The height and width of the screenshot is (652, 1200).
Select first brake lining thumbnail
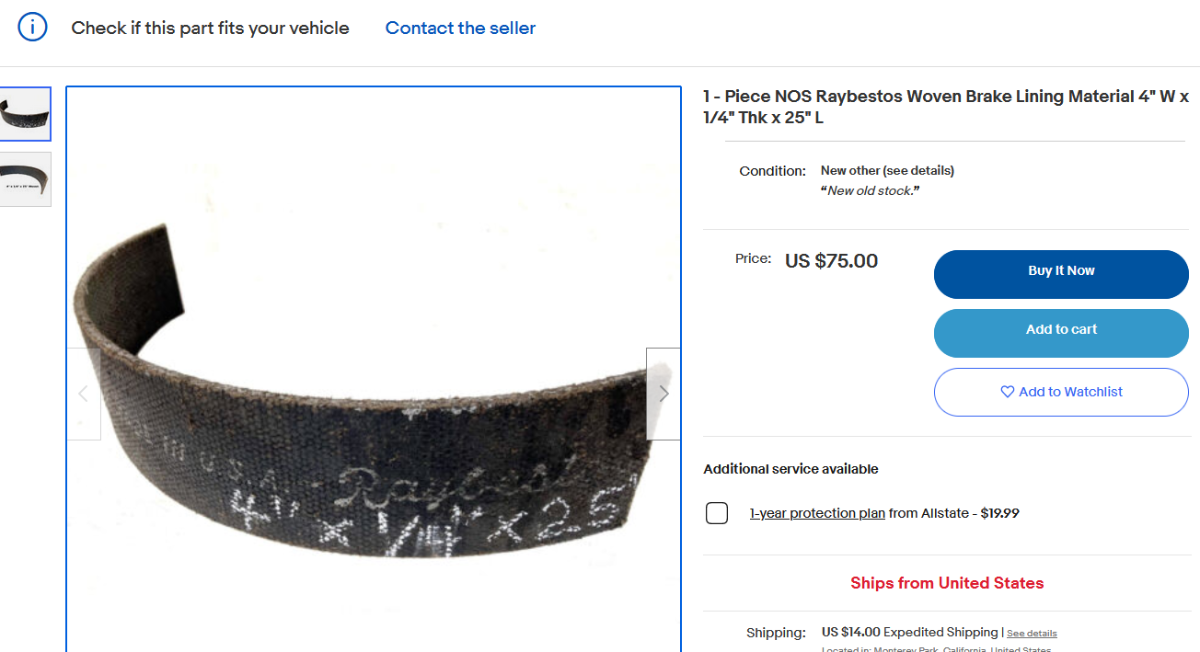[x=25, y=114]
